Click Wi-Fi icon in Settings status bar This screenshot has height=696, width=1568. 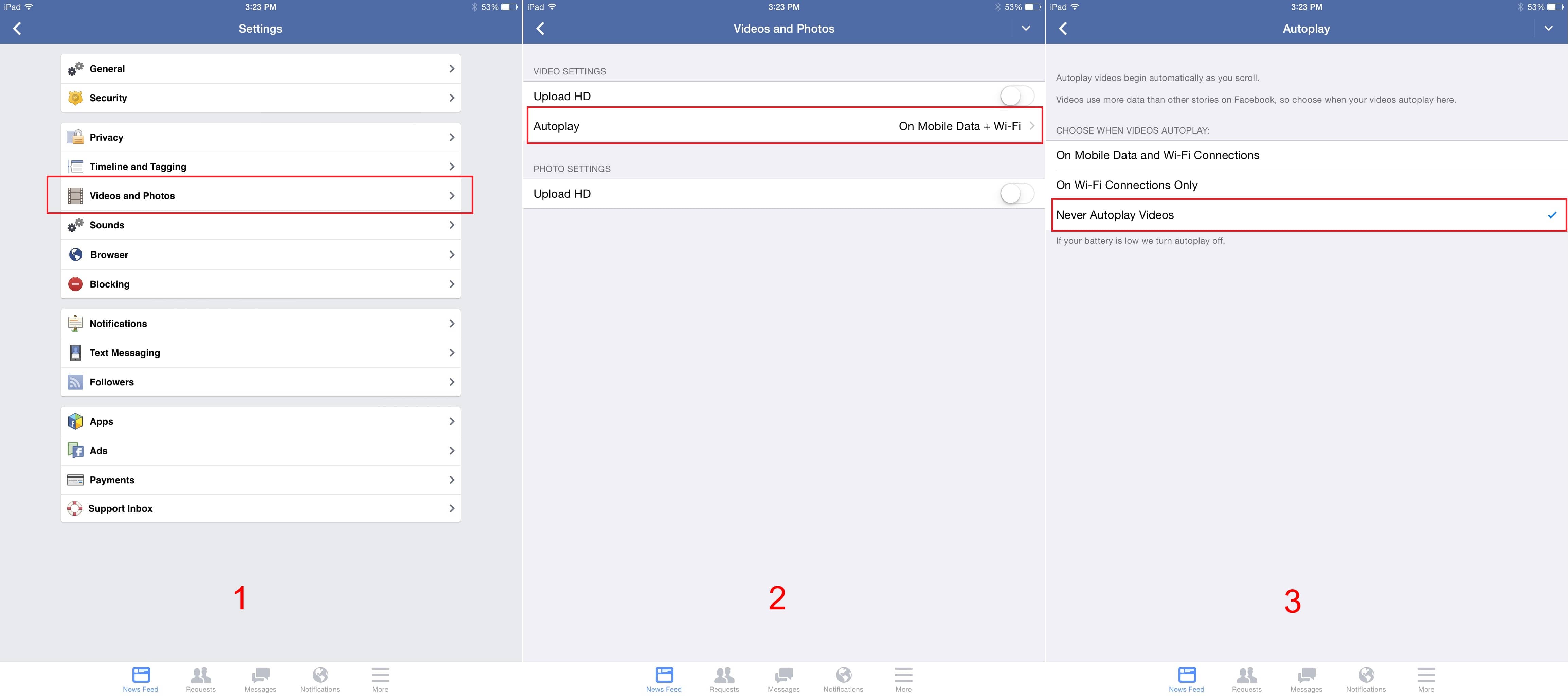pyautogui.click(x=29, y=7)
